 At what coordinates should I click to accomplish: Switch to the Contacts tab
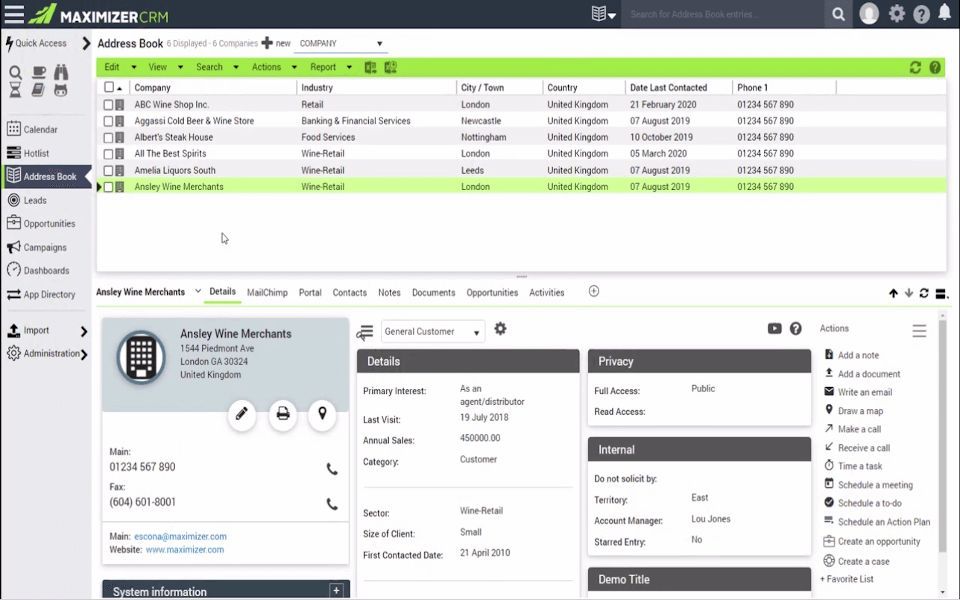click(x=350, y=293)
